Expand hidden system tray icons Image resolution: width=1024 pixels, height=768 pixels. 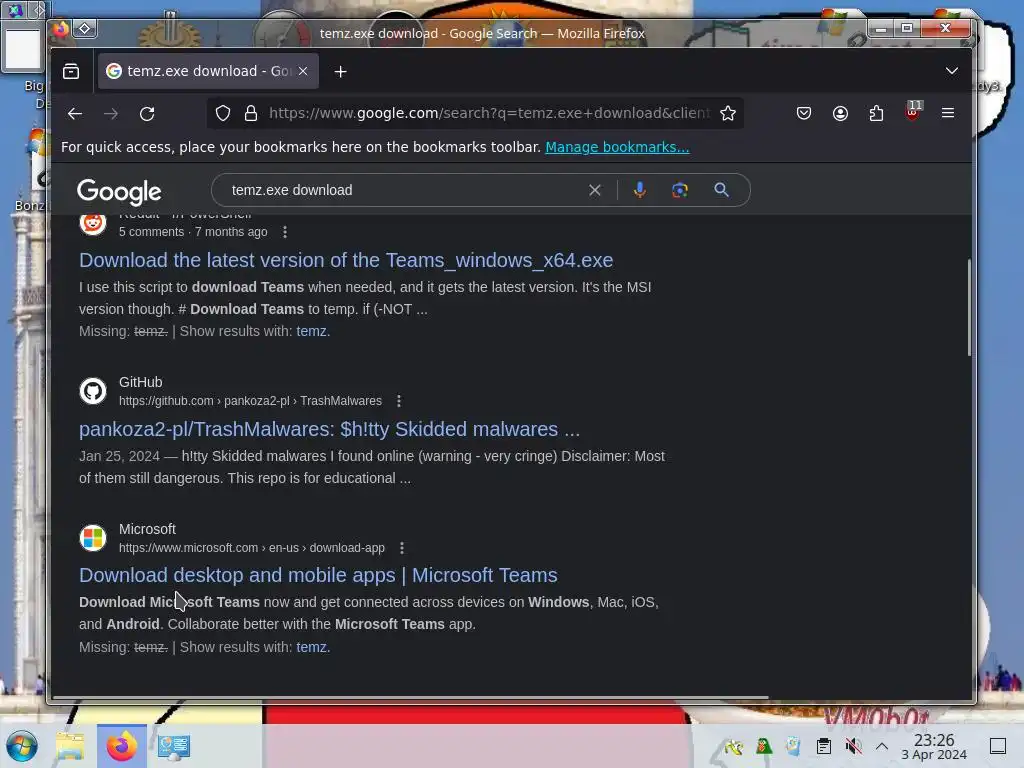tap(882, 746)
